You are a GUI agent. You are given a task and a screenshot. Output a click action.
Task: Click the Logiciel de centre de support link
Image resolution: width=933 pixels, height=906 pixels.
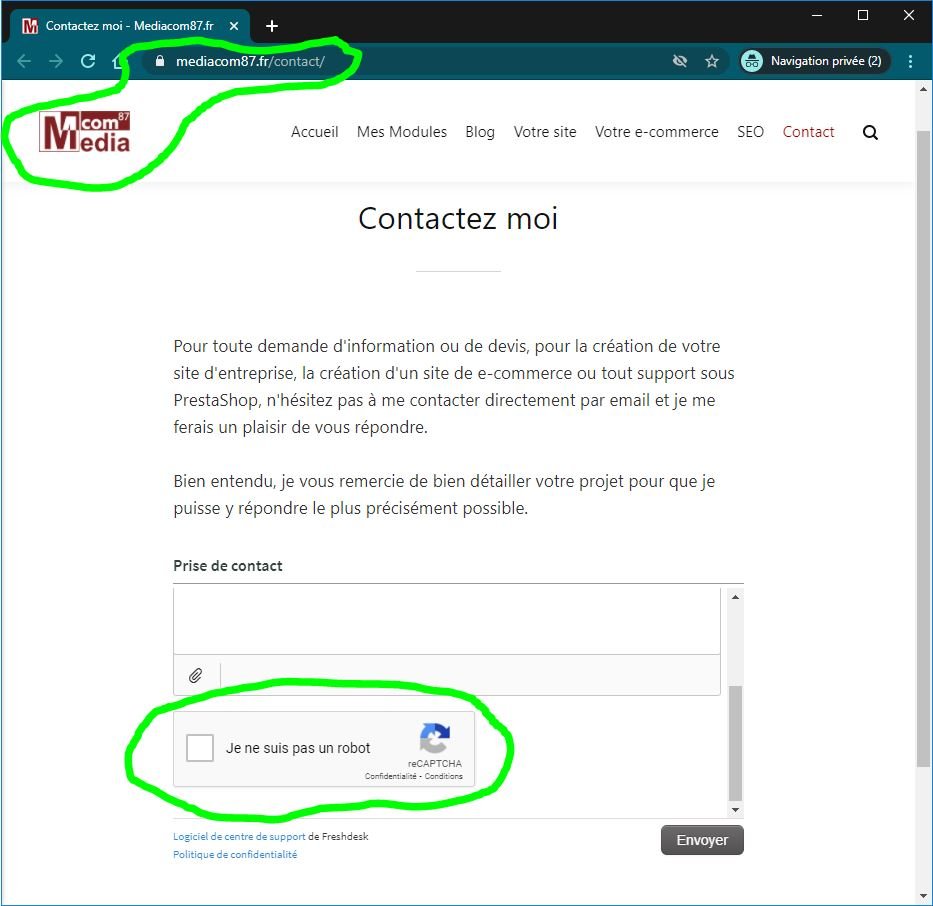[239, 836]
